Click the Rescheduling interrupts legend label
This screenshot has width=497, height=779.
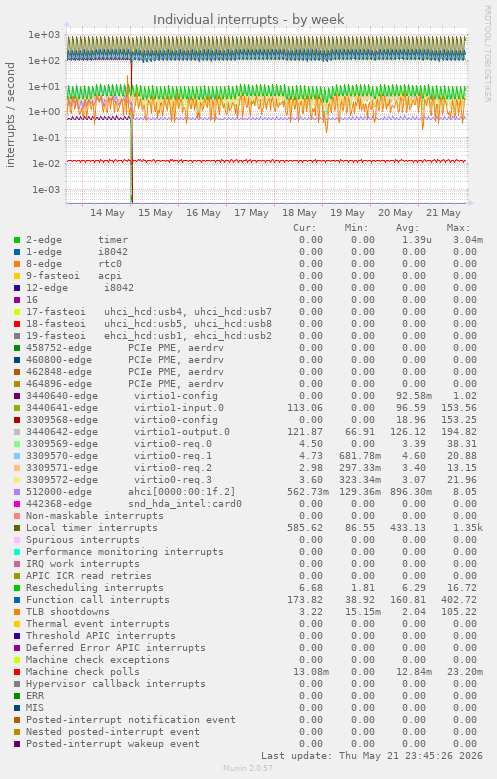pos(94,588)
